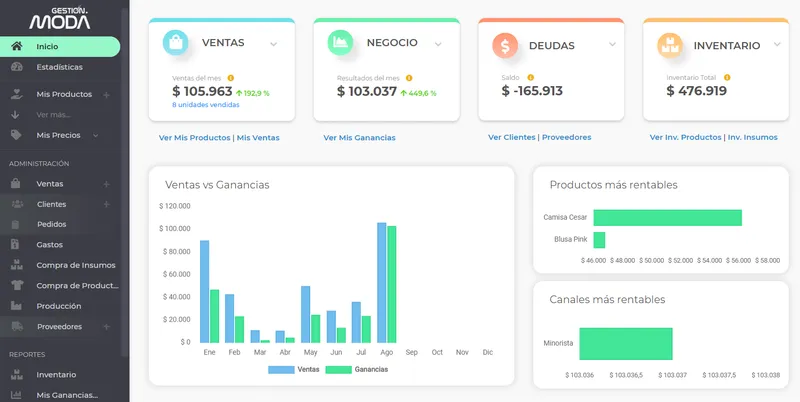
Task: Click the $ 476.919 inventory value
Action: point(696,91)
